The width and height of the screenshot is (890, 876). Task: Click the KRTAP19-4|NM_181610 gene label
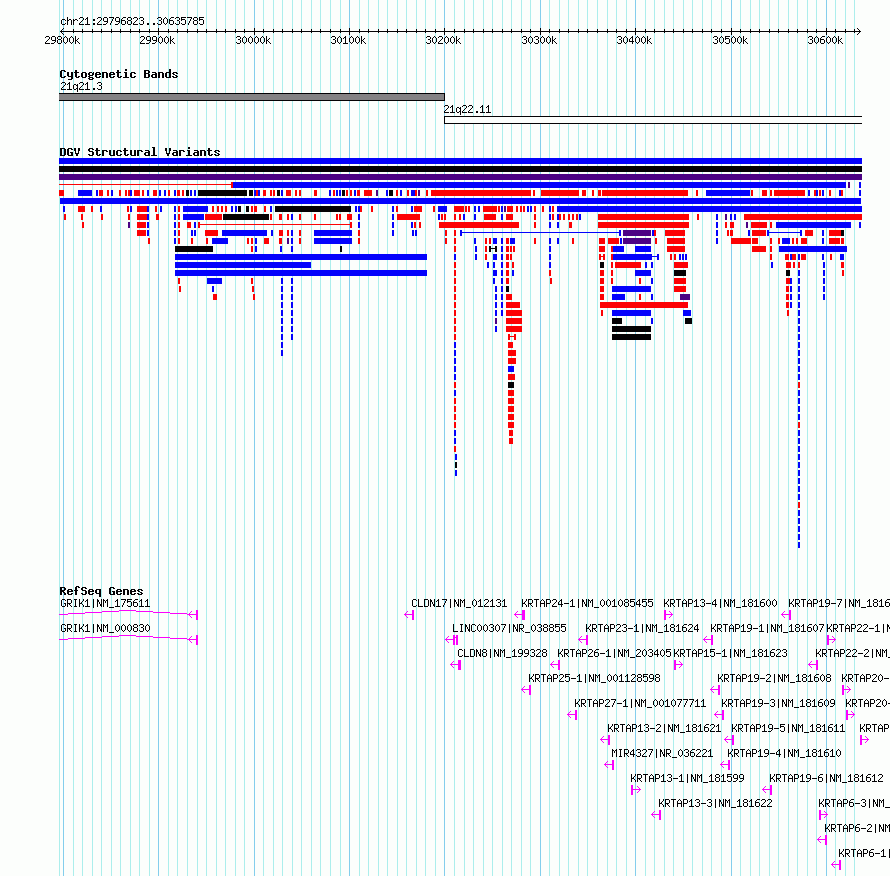pos(784,753)
